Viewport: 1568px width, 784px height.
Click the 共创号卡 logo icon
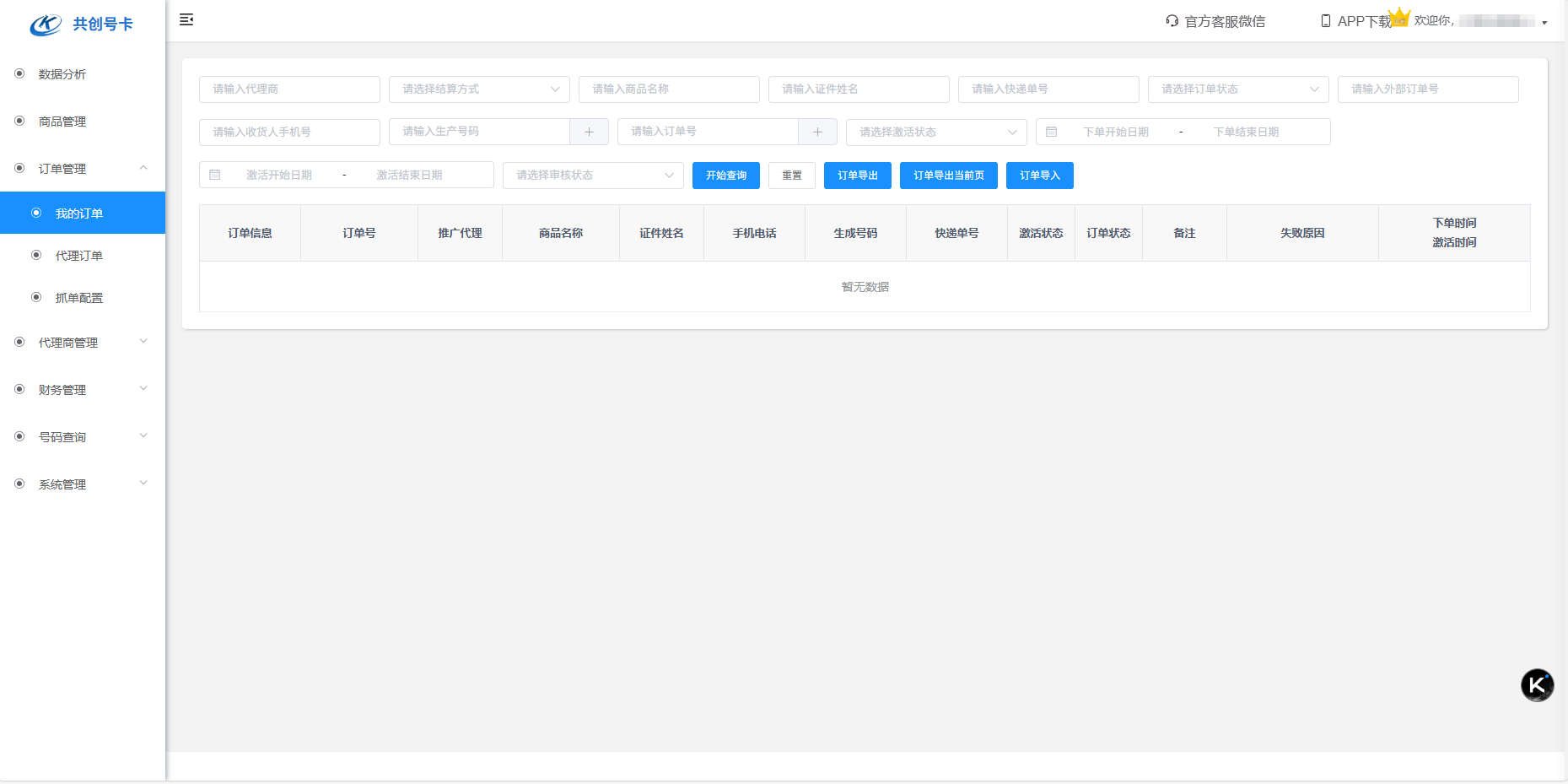46,24
